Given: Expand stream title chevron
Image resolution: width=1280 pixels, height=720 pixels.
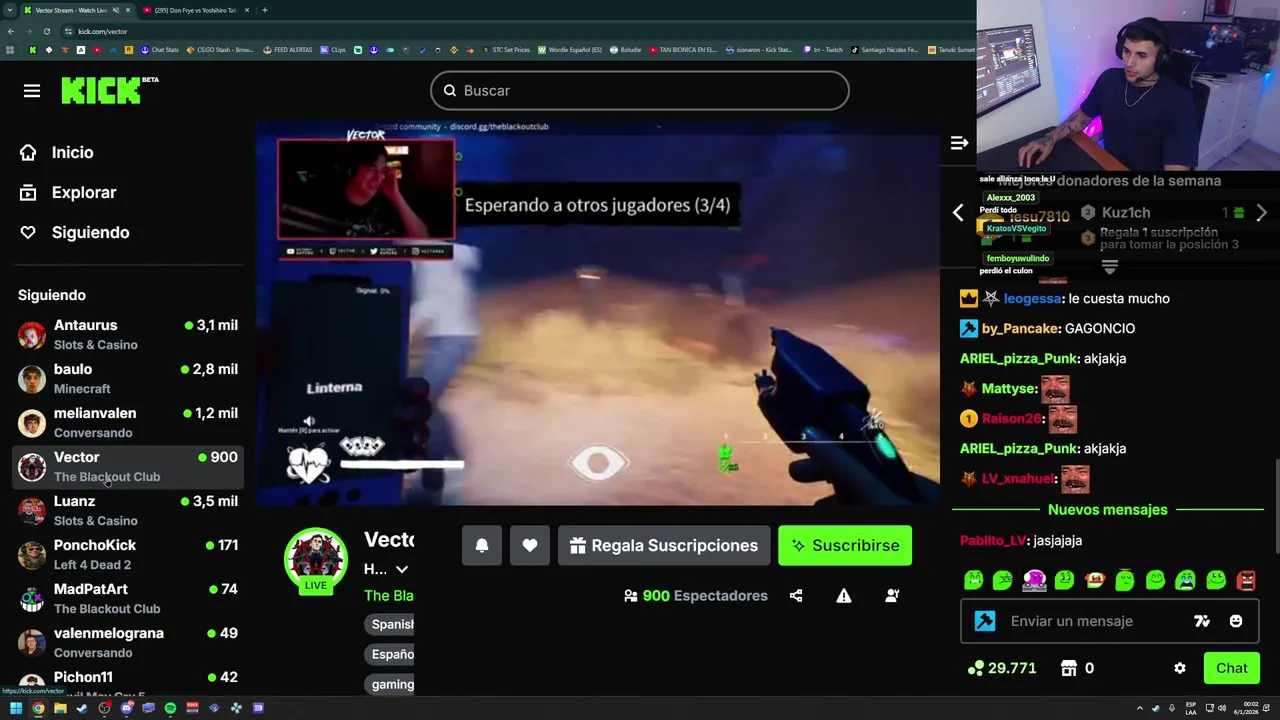Looking at the screenshot, I should click(x=402, y=569).
